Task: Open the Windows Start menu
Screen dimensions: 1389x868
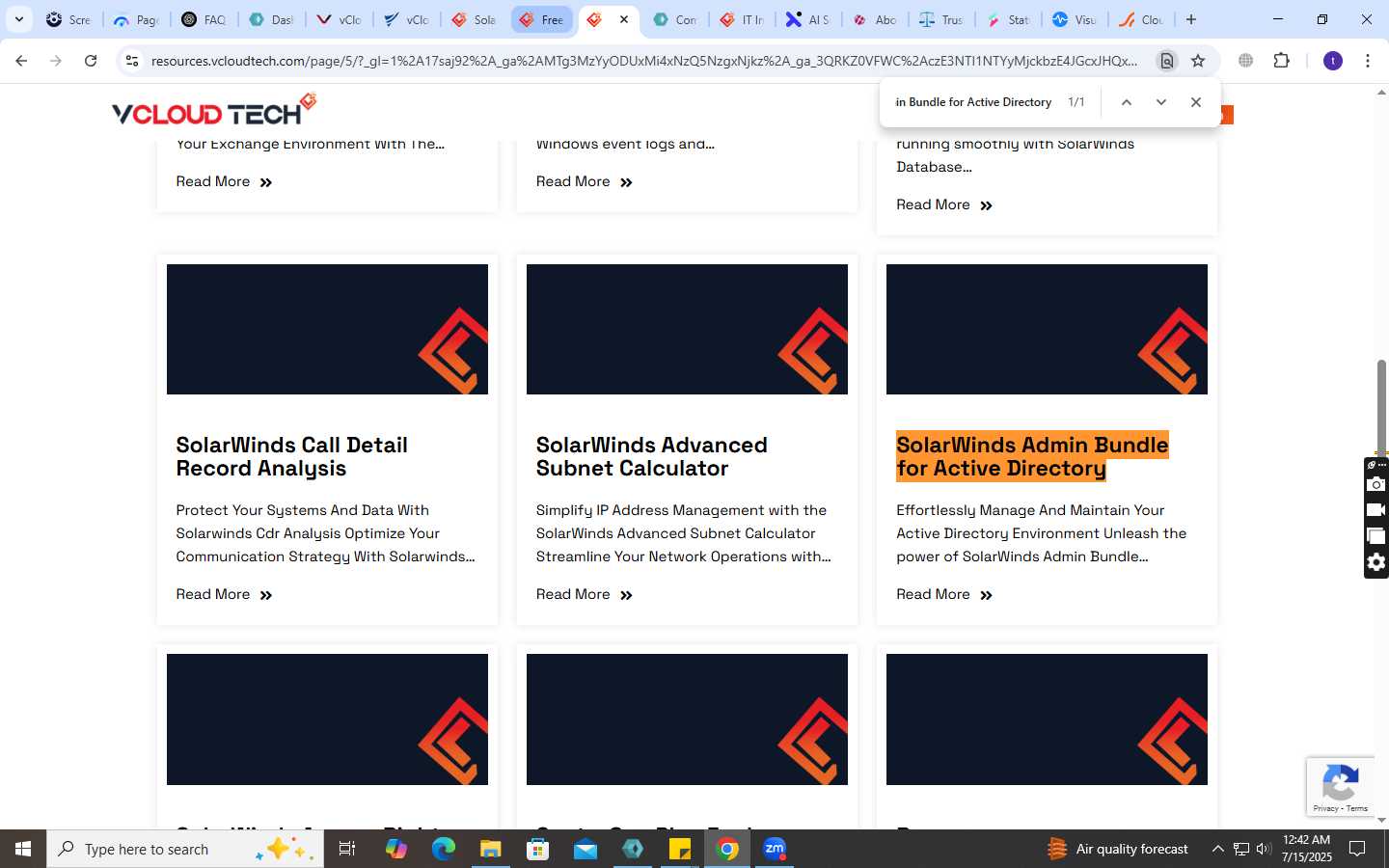Action: click(x=23, y=849)
